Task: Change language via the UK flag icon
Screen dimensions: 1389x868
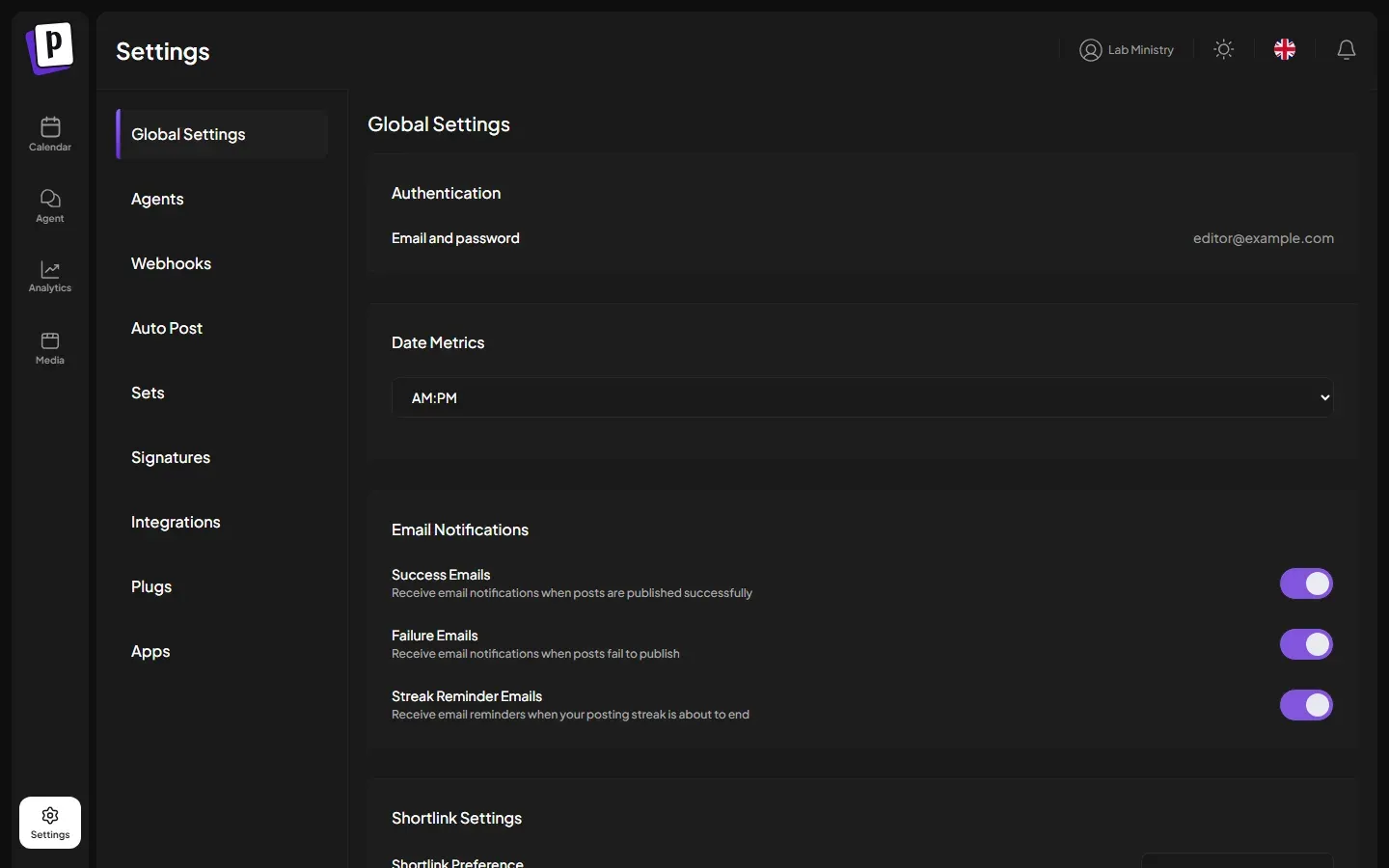Action: [x=1285, y=49]
